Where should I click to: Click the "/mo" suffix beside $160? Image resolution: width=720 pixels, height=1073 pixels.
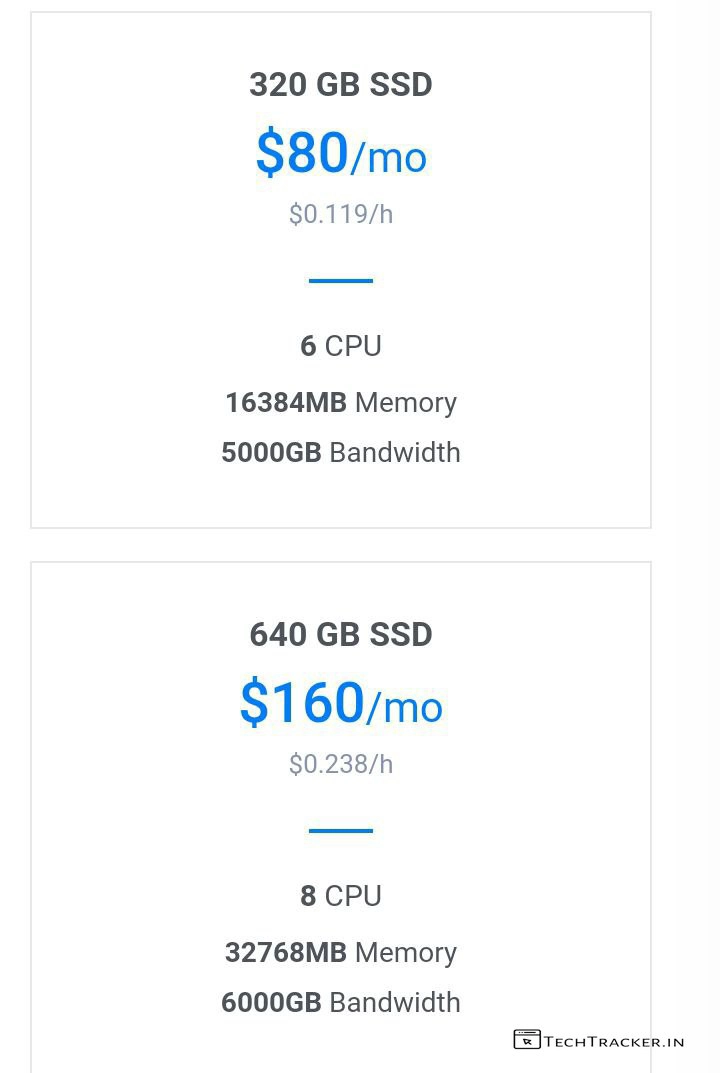405,708
